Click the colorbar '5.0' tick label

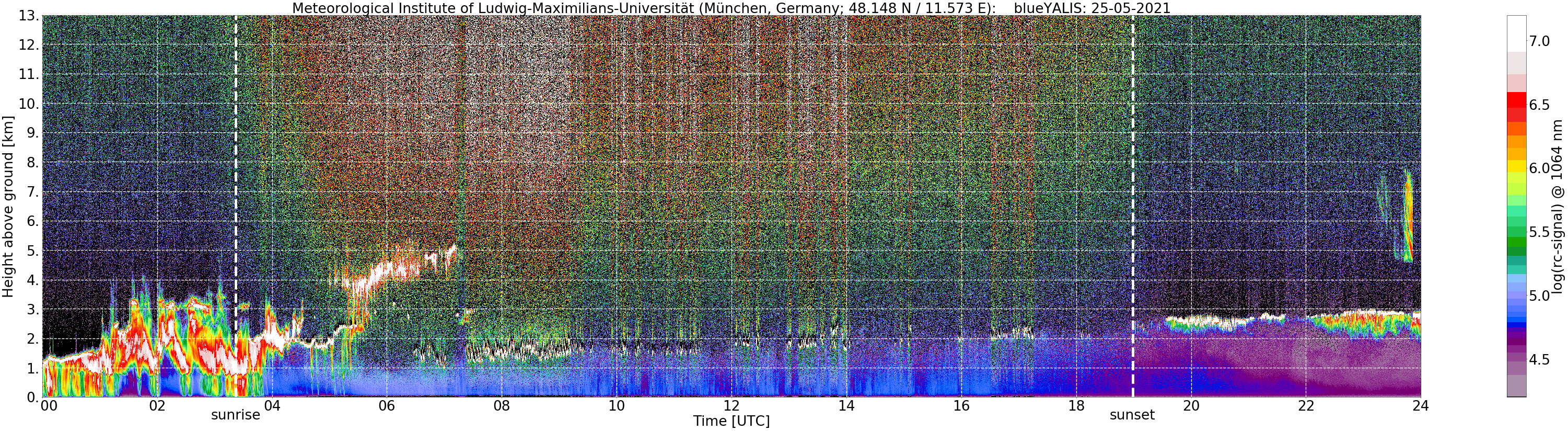click(1539, 296)
